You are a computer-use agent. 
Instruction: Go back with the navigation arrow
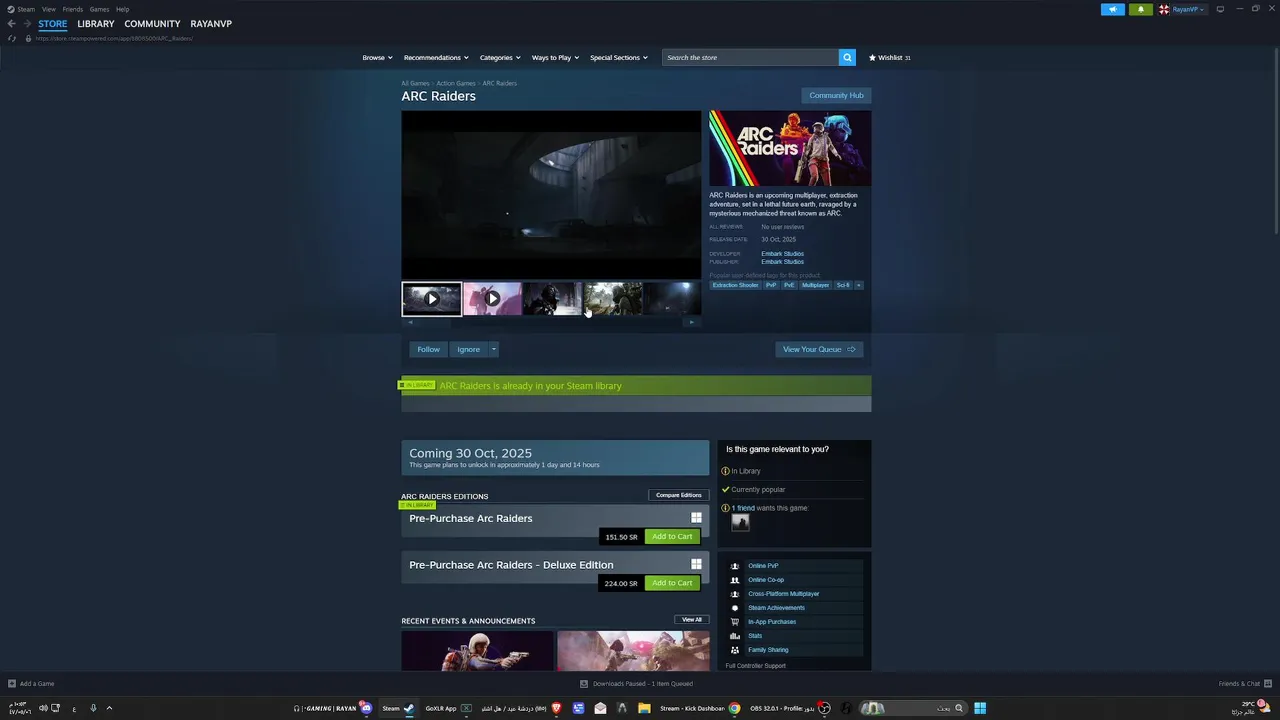tap(12, 24)
